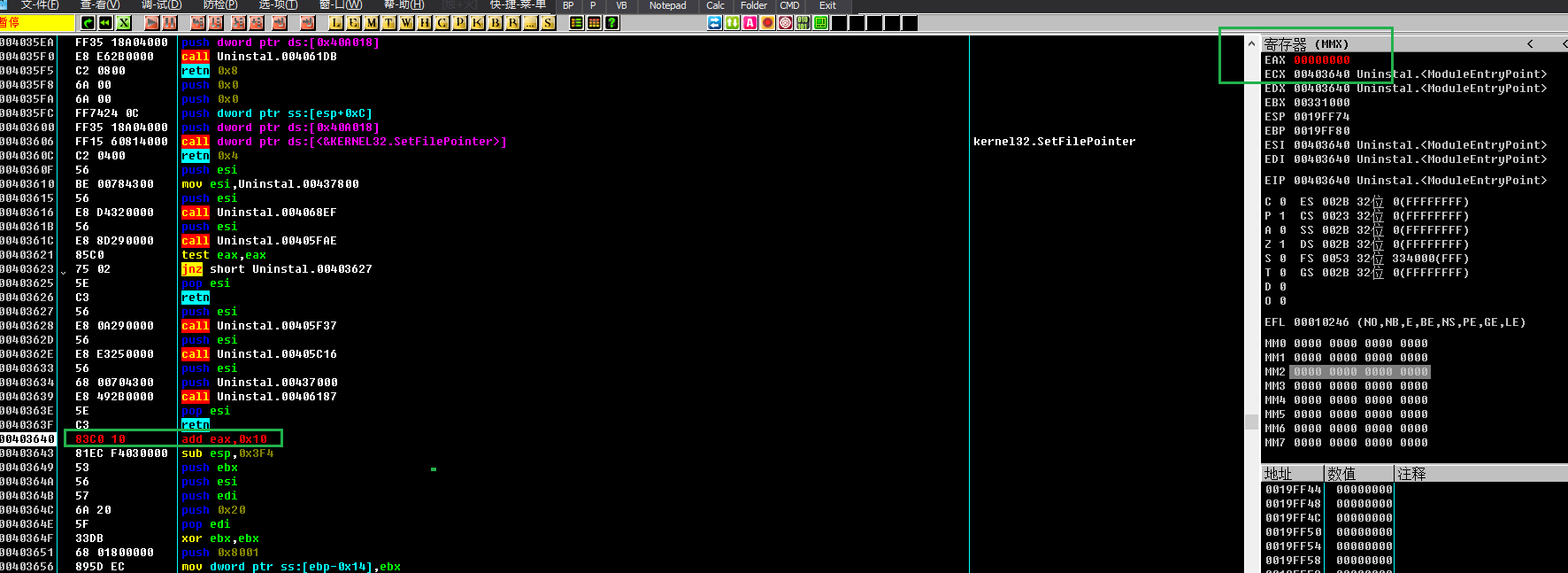Open the 窗口(W) Window menu
This screenshot has height=573, width=1568.
coord(341,5)
